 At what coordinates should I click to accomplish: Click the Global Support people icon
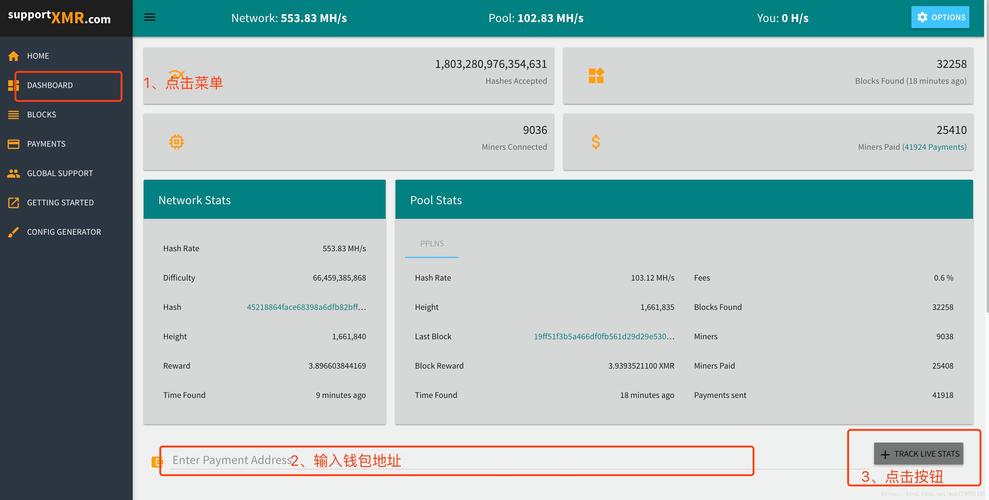coord(13,173)
